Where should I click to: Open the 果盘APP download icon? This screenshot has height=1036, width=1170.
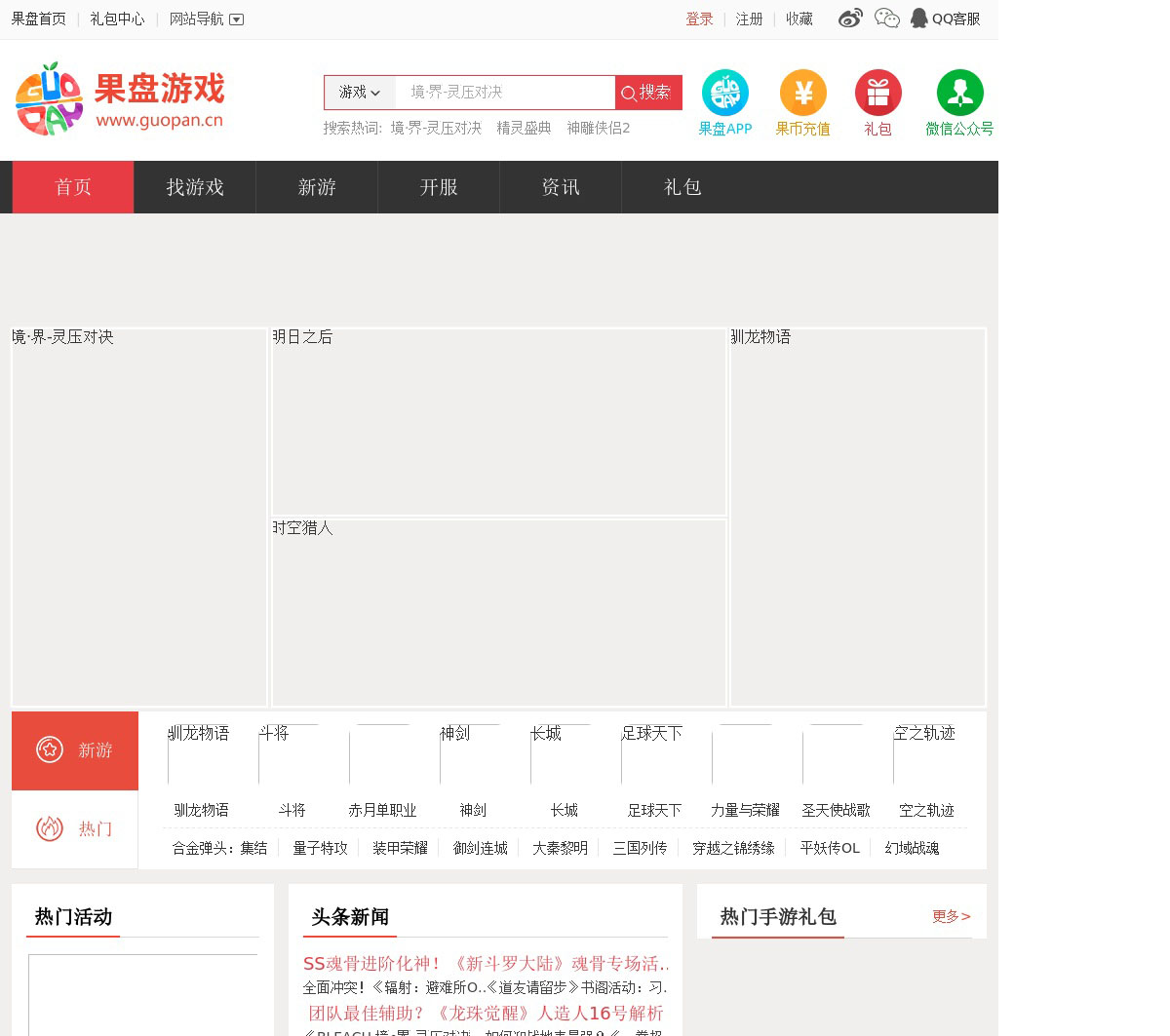coord(725,94)
